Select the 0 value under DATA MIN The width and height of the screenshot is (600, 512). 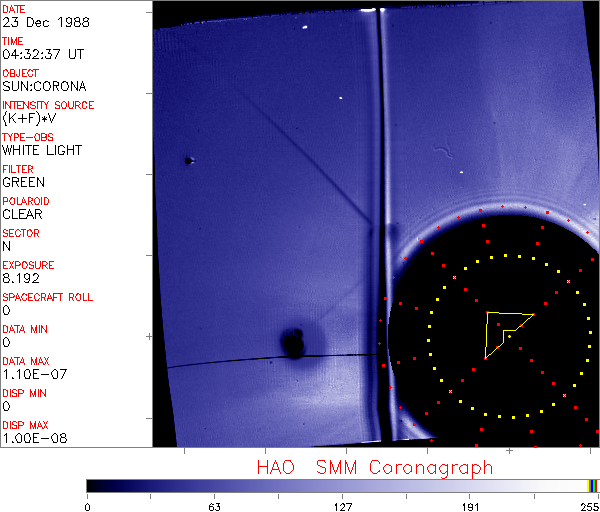pos(7,342)
